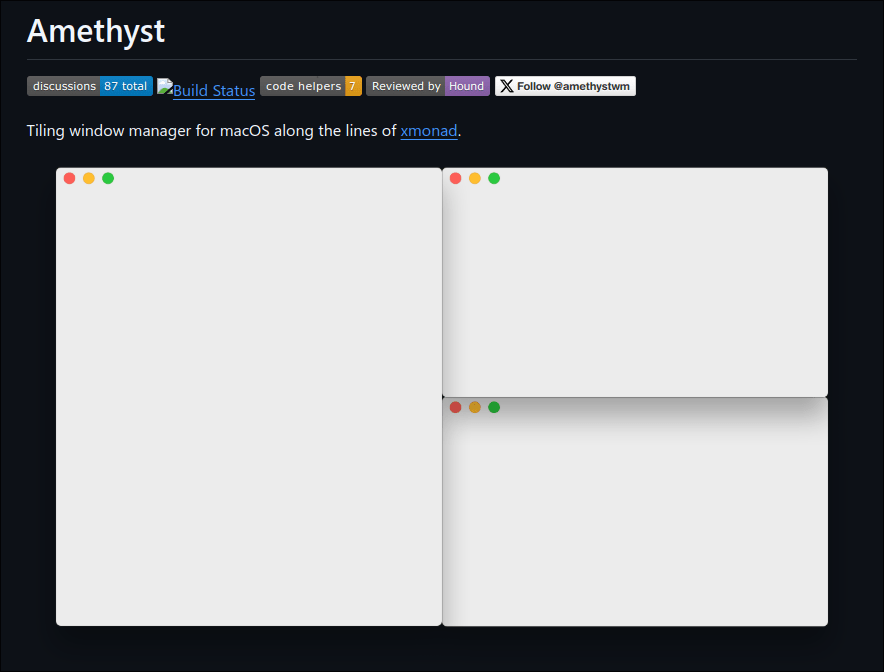This screenshot has width=884, height=672.
Task: Open the discussions 87 total badge
Action: [89, 86]
